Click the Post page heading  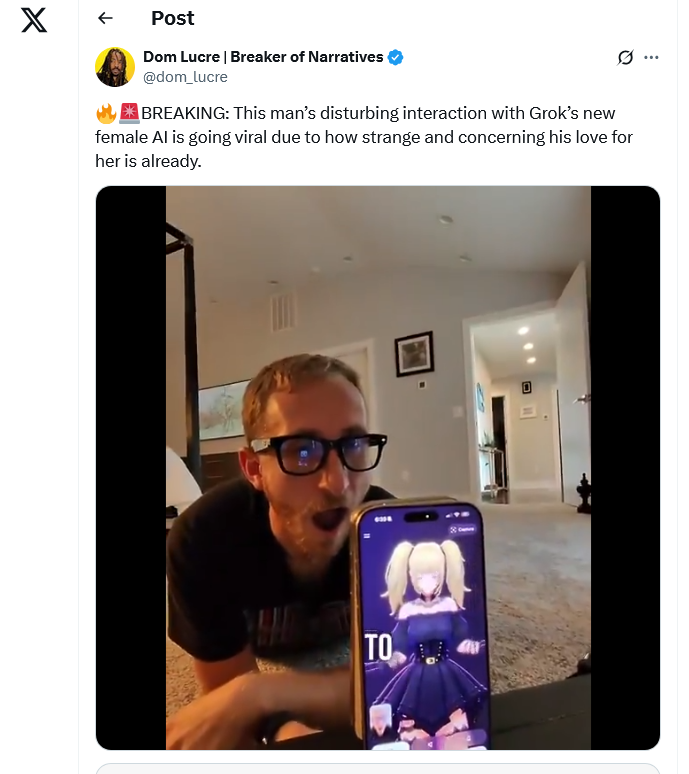click(172, 18)
